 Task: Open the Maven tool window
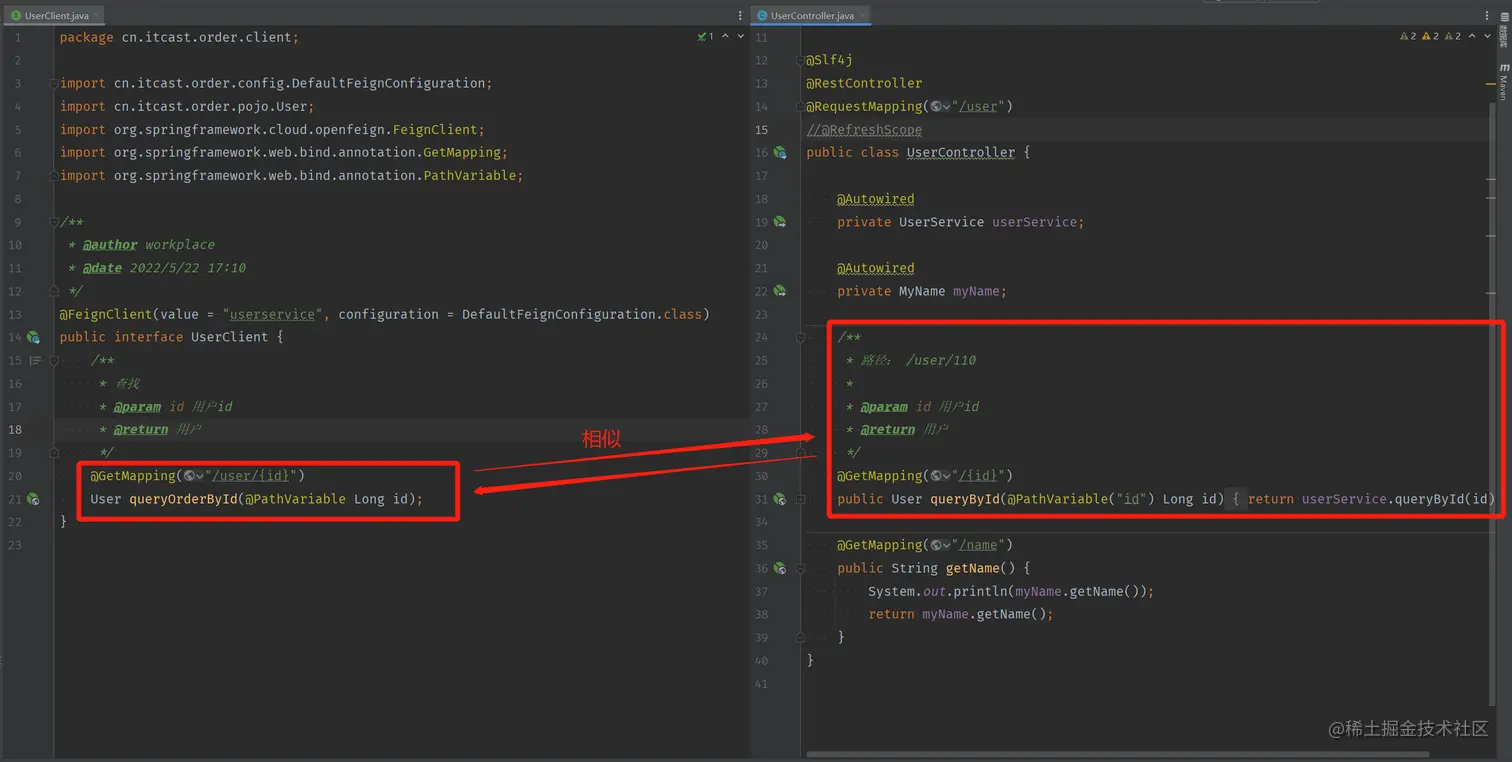[x=1503, y=81]
